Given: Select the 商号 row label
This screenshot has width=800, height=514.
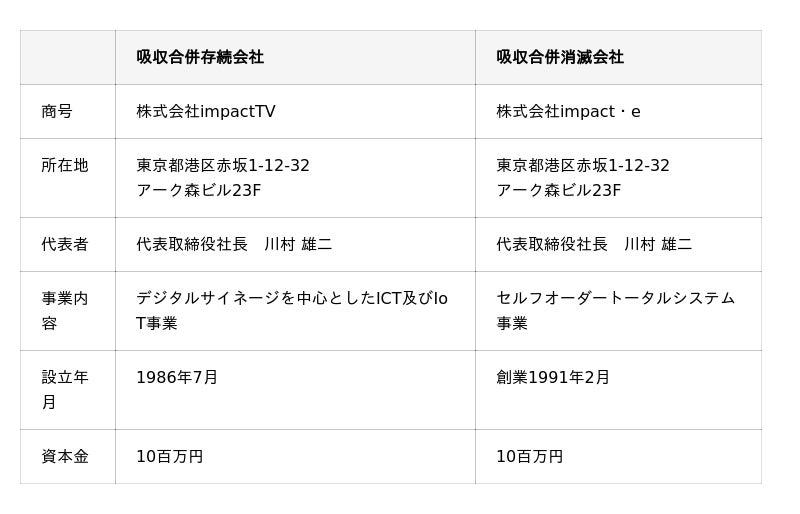Looking at the screenshot, I should tap(57, 111).
